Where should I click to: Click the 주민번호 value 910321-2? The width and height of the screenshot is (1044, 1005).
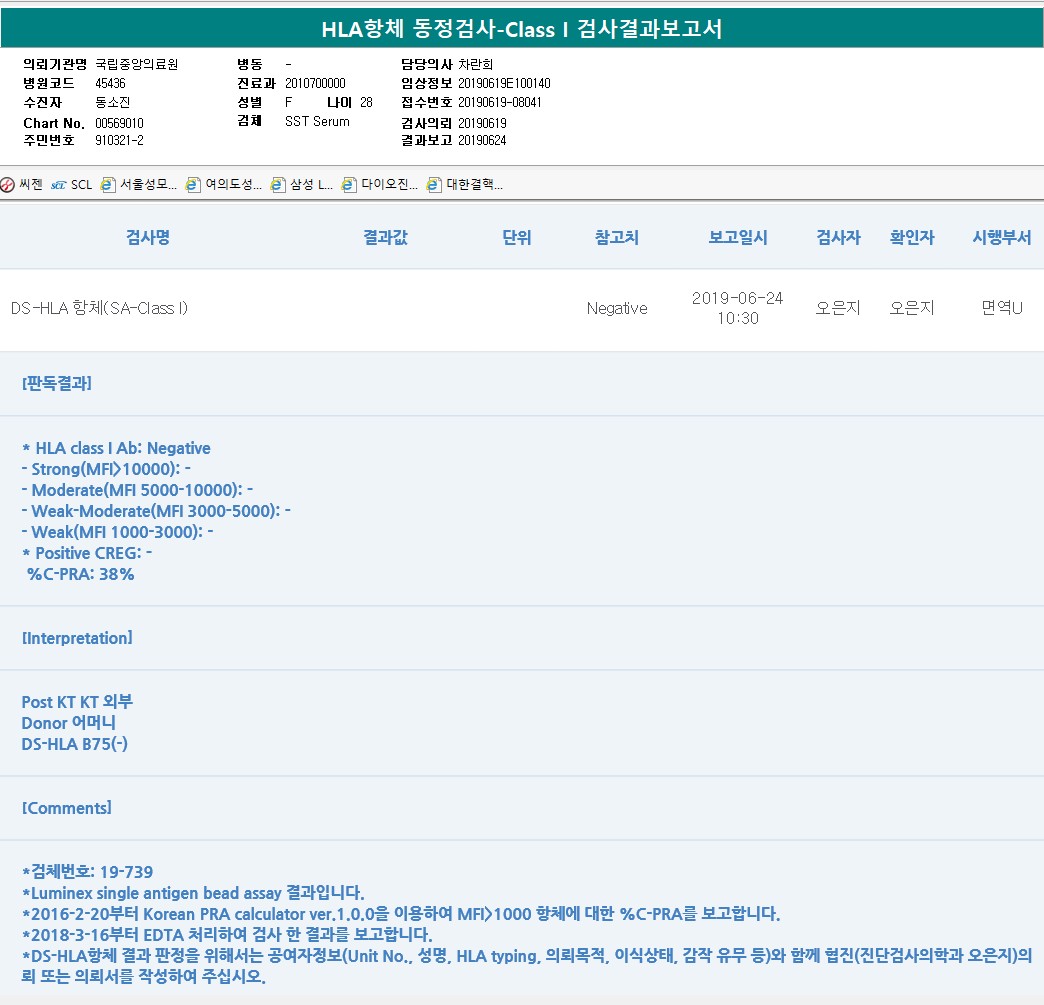coord(119,141)
